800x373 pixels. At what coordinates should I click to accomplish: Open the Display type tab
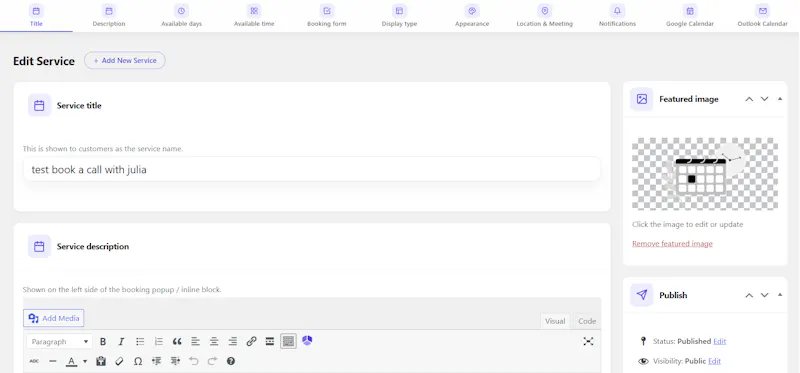399,16
